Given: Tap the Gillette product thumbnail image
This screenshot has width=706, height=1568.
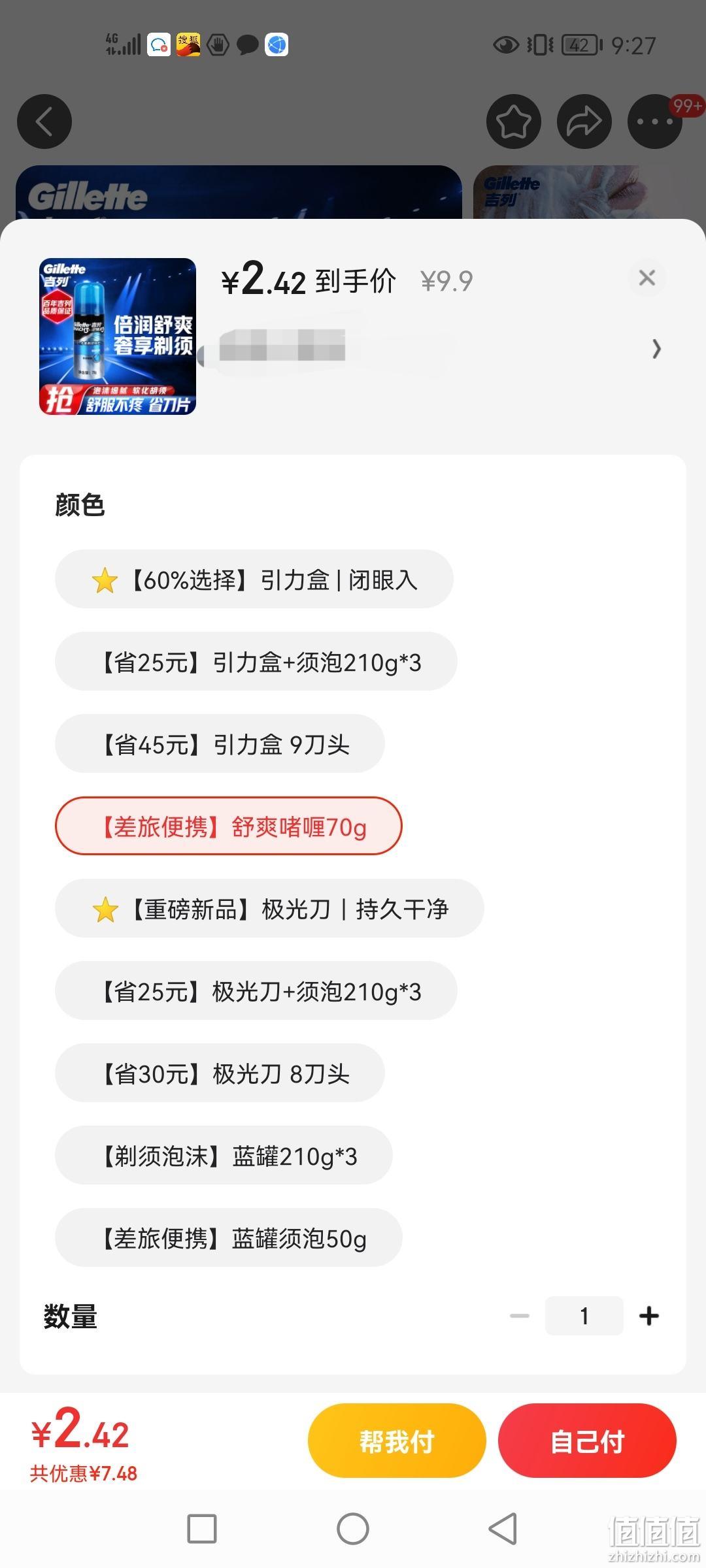Looking at the screenshot, I should coord(118,336).
